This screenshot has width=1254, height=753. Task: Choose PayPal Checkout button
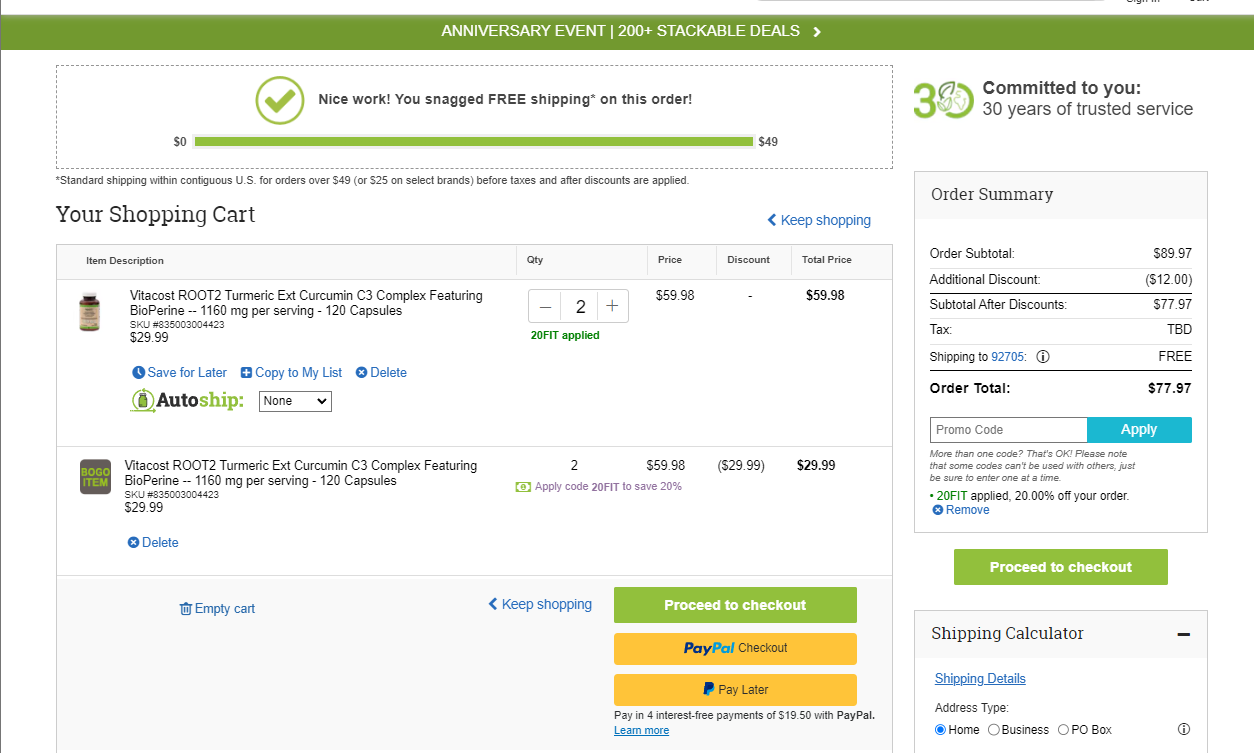tap(735, 648)
